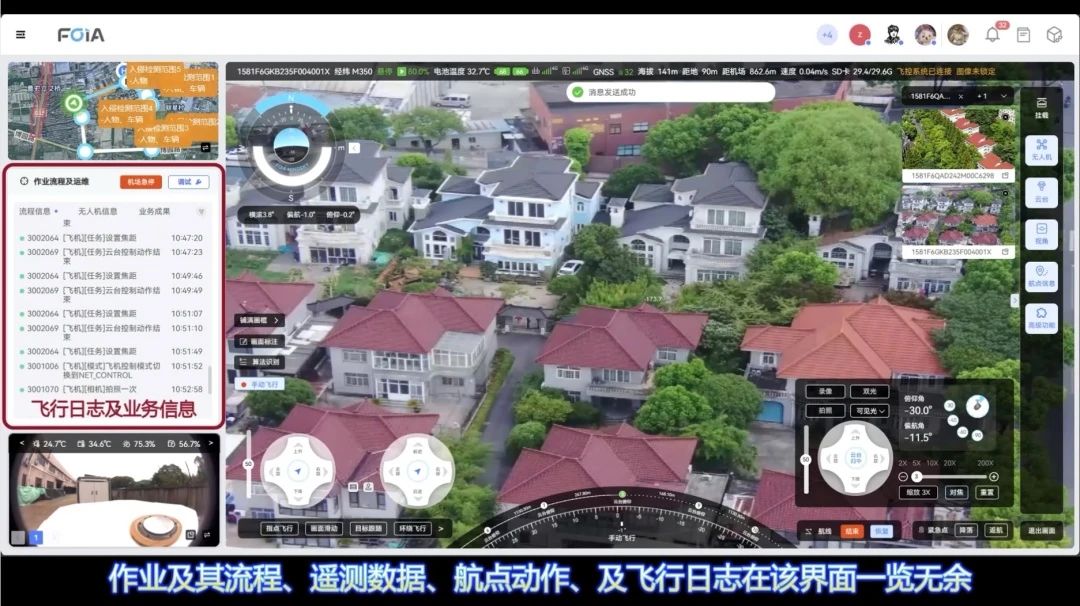Image resolution: width=1080 pixels, height=606 pixels.
Task: Switch to the 无人机信息 tab
Action: (97, 212)
